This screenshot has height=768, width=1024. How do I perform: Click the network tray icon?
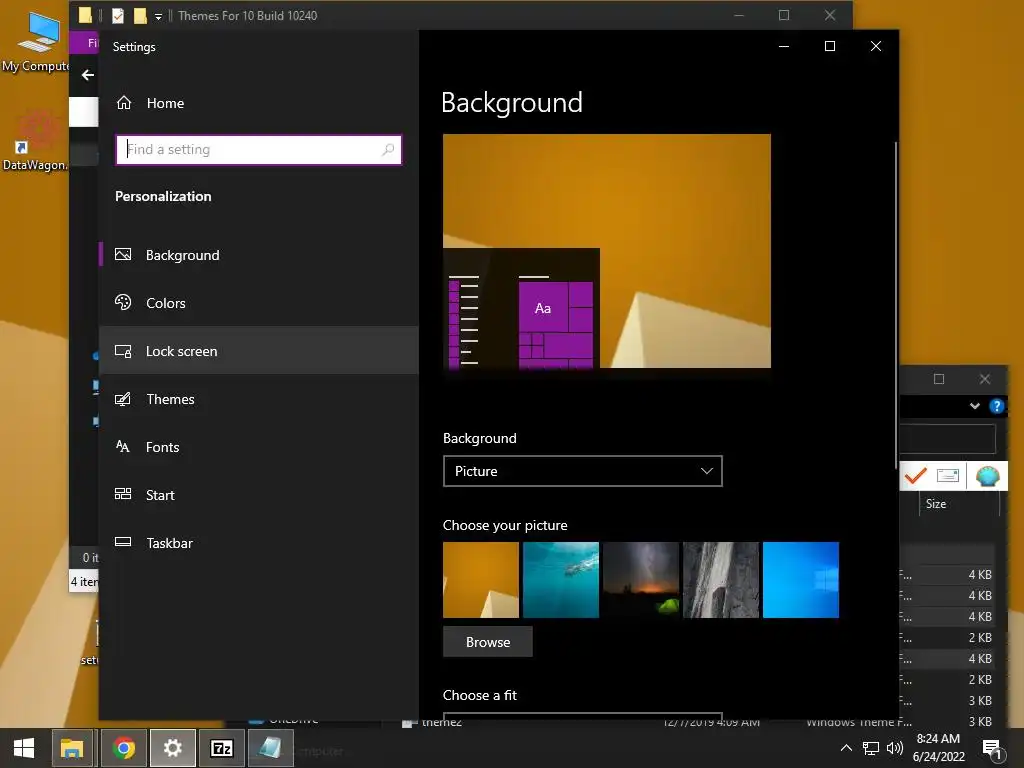pos(871,748)
